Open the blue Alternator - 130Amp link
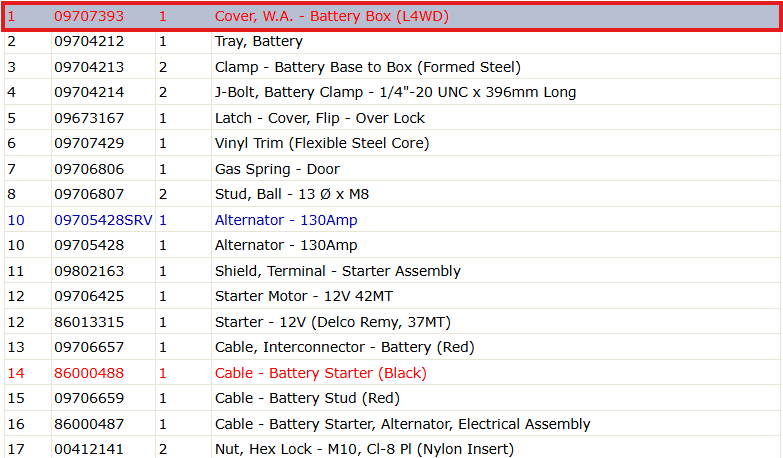Viewport: 783px width, 458px height. click(x=286, y=220)
